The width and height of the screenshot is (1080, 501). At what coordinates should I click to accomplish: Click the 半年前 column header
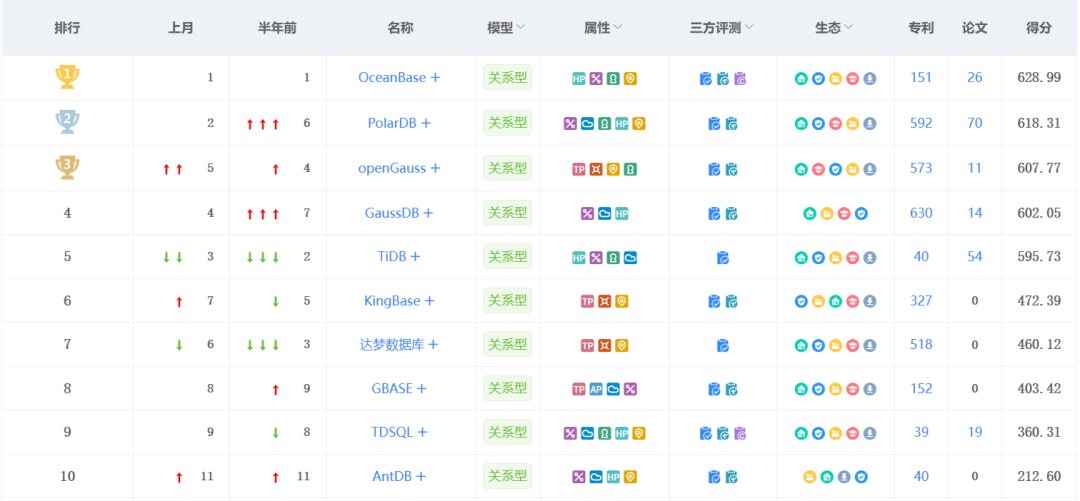(277, 28)
